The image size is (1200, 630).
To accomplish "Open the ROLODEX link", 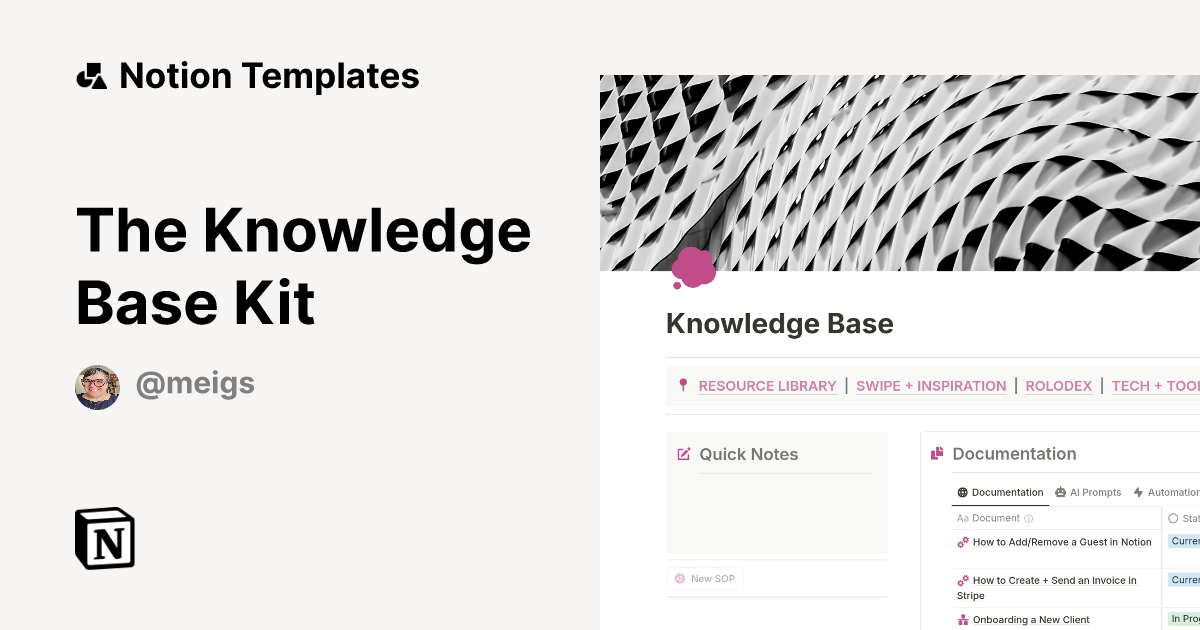I will (1058, 386).
